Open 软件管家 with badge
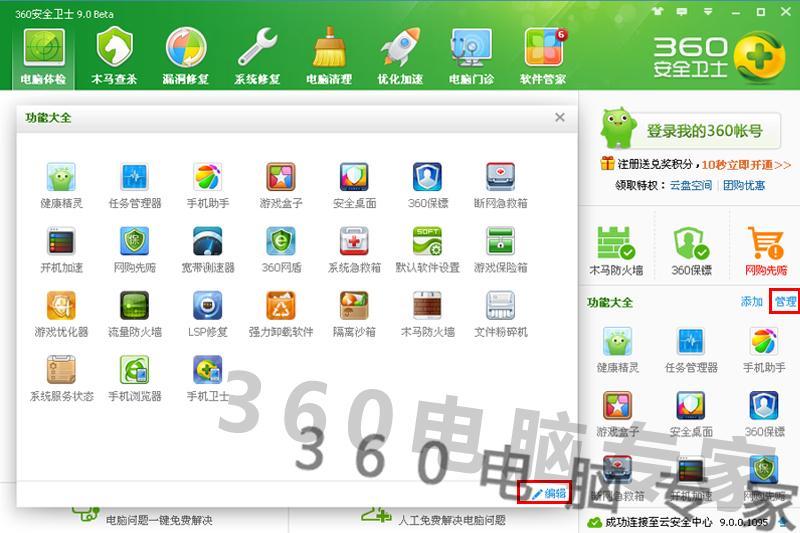The width and height of the screenshot is (800, 533). [x=543, y=57]
